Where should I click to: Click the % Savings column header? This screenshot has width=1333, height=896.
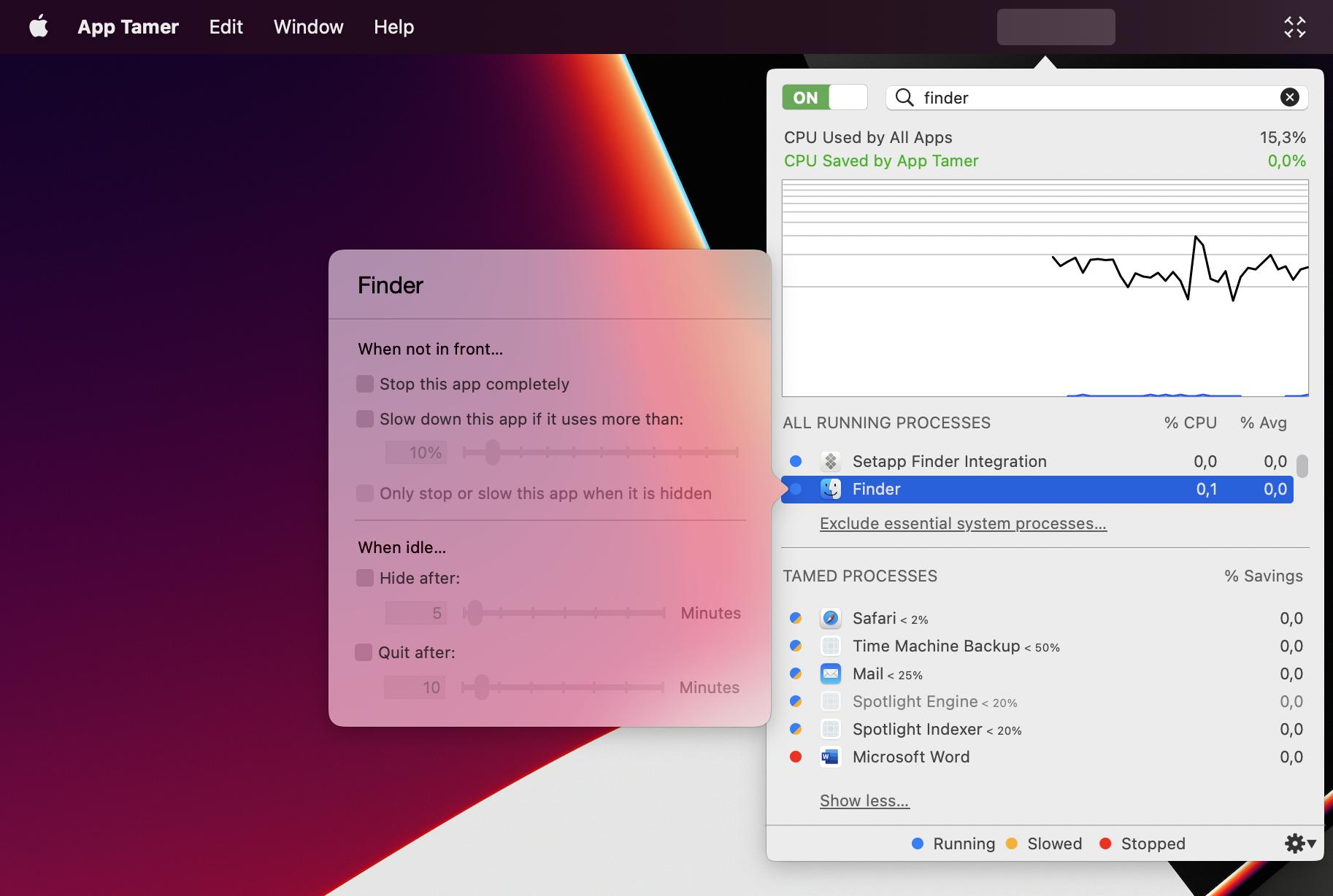(1264, 576)
